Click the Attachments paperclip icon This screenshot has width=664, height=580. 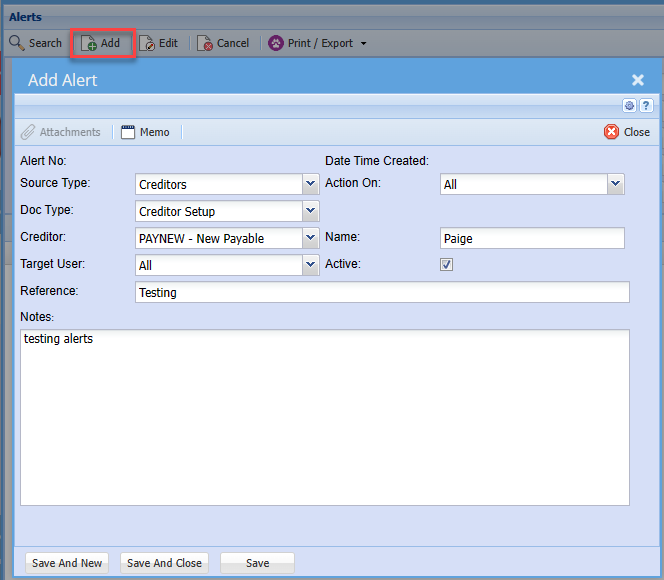tap(28, 132)
